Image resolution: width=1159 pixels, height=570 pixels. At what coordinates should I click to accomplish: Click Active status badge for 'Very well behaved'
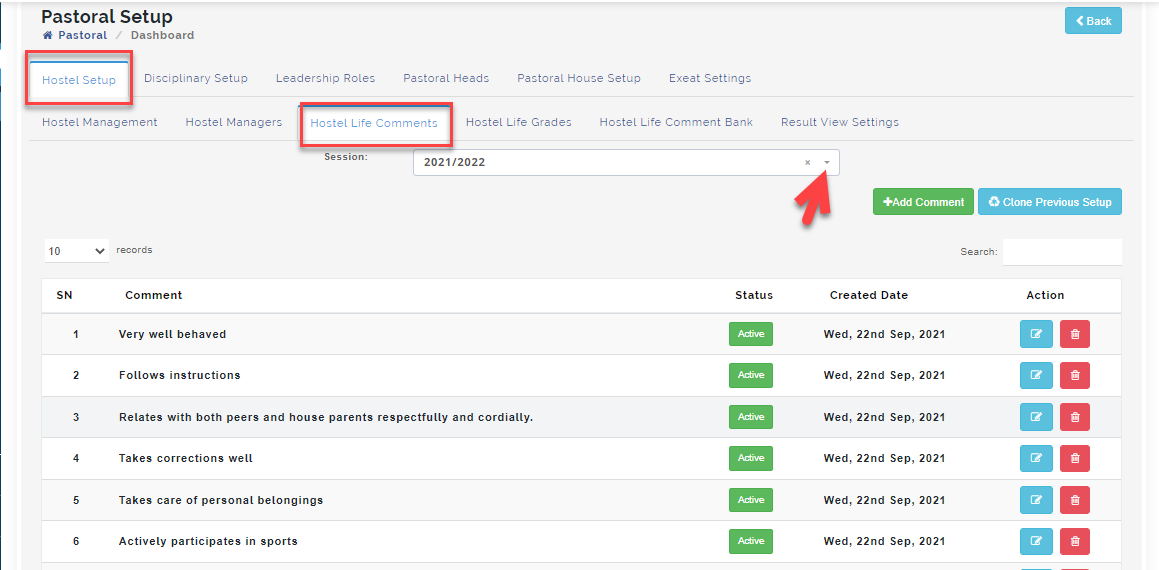[x=751, y=334]
